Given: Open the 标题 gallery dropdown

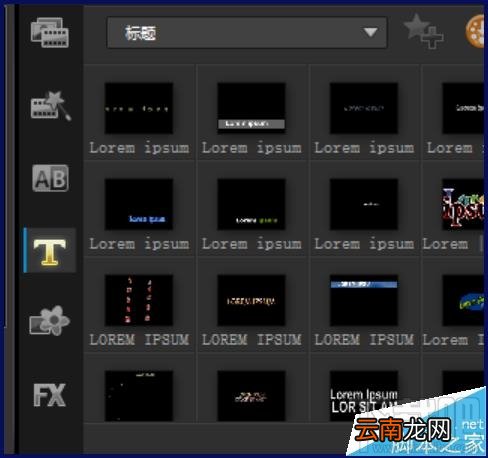Looking at the screenshot, I should (247, 33).
